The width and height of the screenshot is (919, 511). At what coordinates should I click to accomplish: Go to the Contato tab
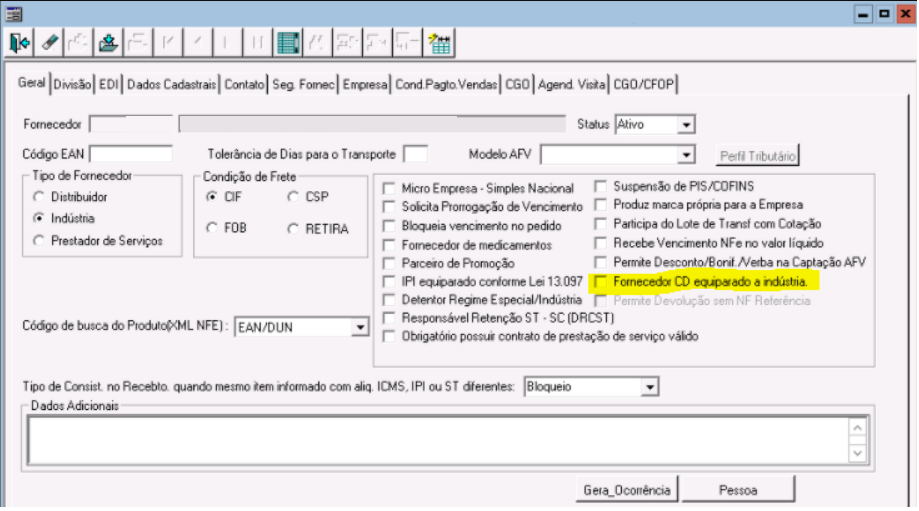pyautogui.click(x=244, y=84)
